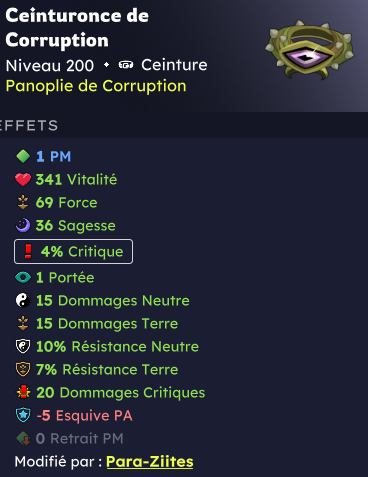Click the Esquive PA star shield icon
Image resolution: width=368 pixels, height=477 pixels.
(x=23, y=415)
